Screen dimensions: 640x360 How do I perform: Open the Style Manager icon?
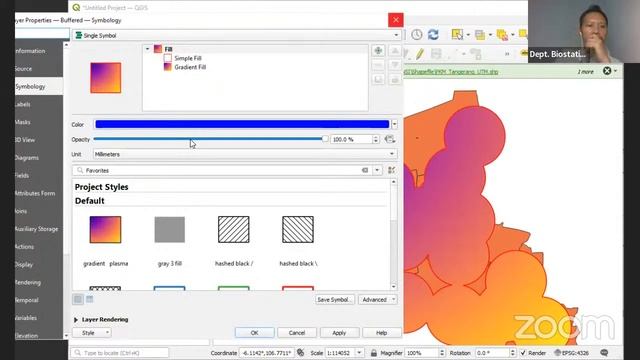coord(391,170)
